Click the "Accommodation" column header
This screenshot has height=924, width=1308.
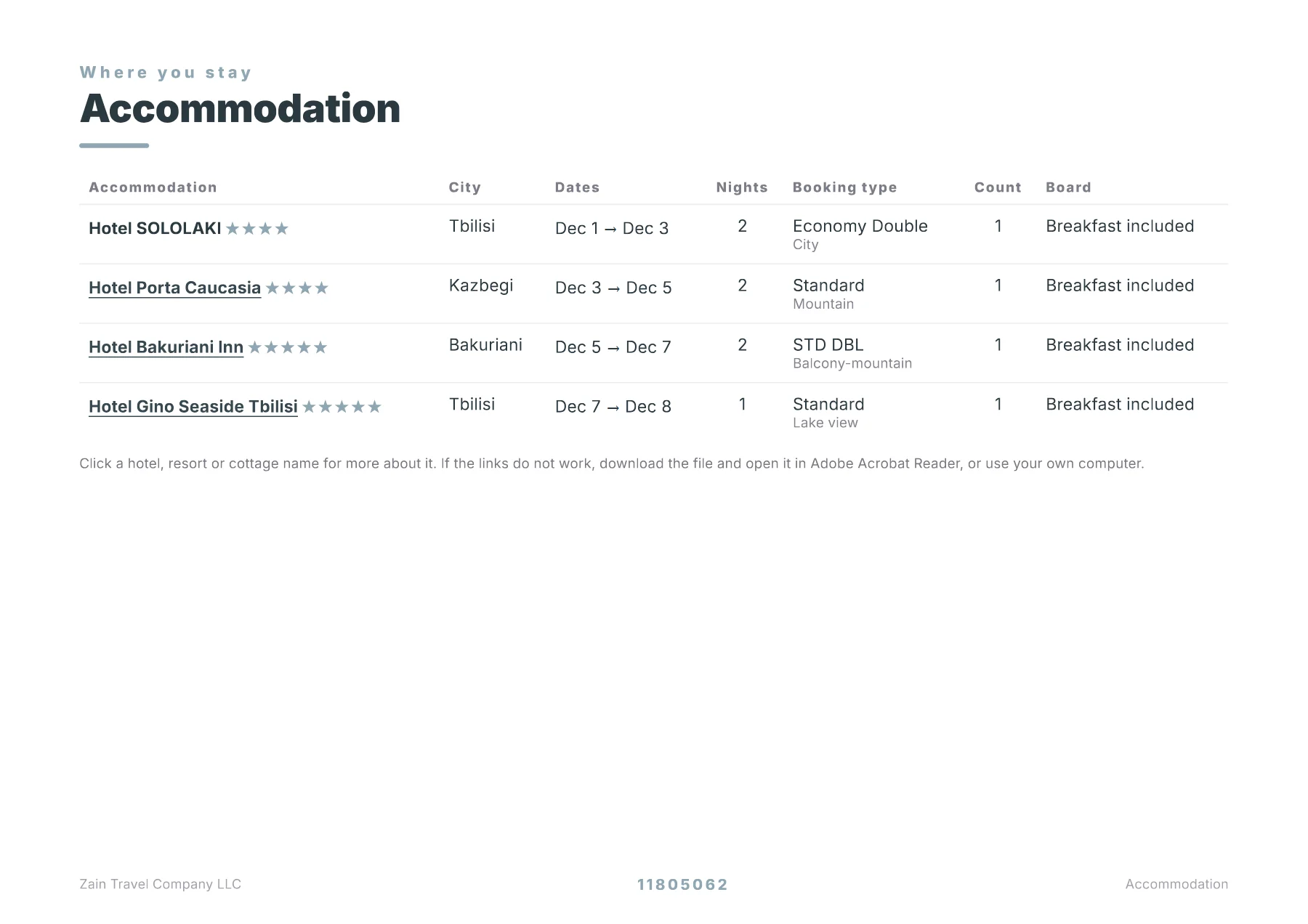[x=153, y=187]
